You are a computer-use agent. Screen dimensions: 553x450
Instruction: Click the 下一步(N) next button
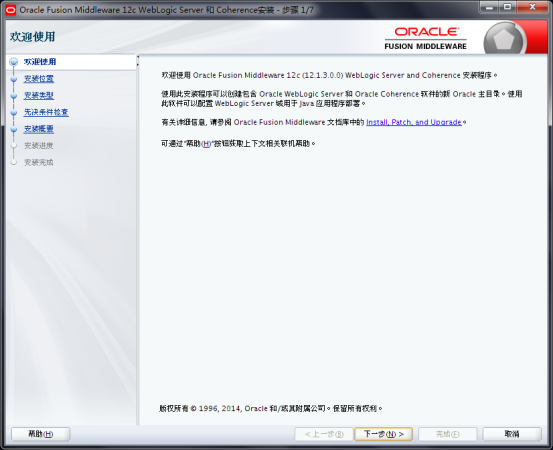pos(383,434)
